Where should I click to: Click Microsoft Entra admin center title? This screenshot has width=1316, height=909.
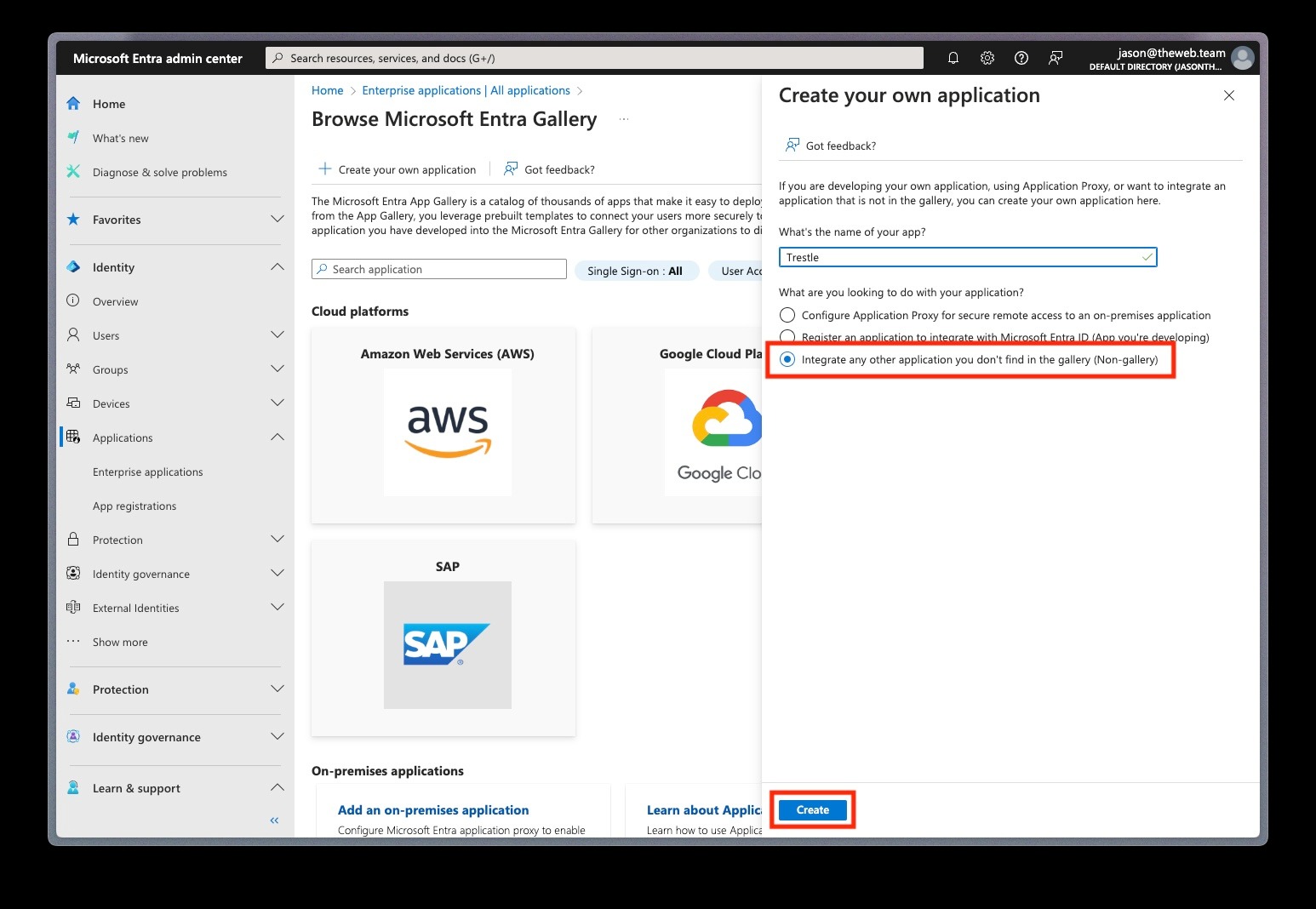point(157,58)
